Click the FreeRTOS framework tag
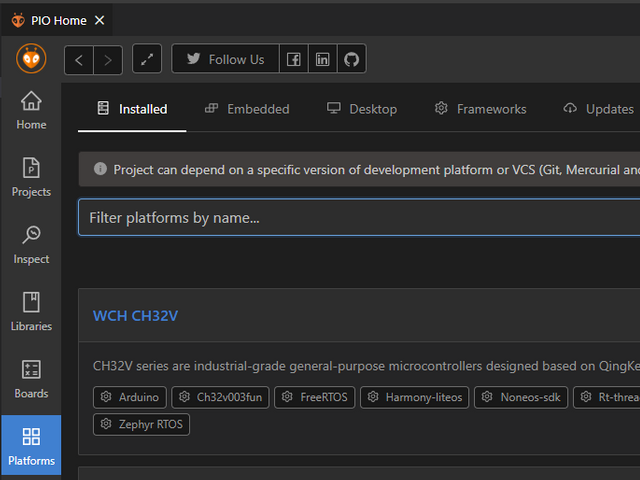The width and height of the screenshot is (640, 480). point(315,397)
